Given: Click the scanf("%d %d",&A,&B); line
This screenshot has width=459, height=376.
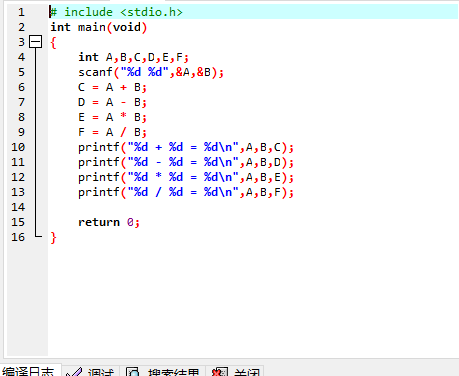Looking at the screenshot, I should (151, 72).
